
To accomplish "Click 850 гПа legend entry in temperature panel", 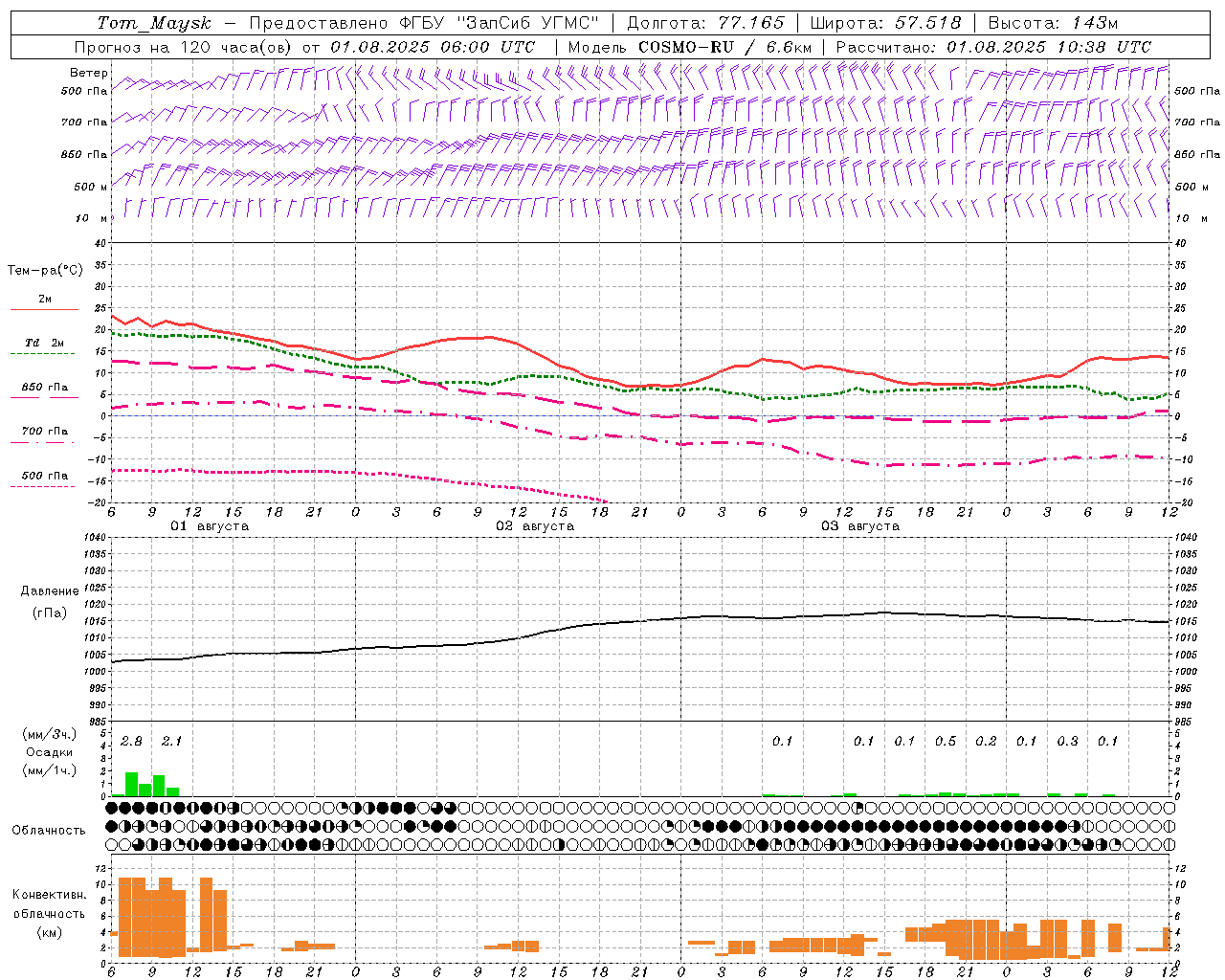I will (x=44, y=387).
